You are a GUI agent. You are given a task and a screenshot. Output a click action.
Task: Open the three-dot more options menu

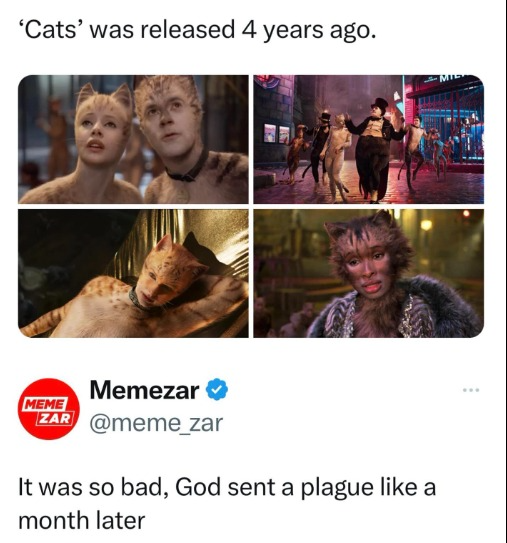[x=471, y=390]
